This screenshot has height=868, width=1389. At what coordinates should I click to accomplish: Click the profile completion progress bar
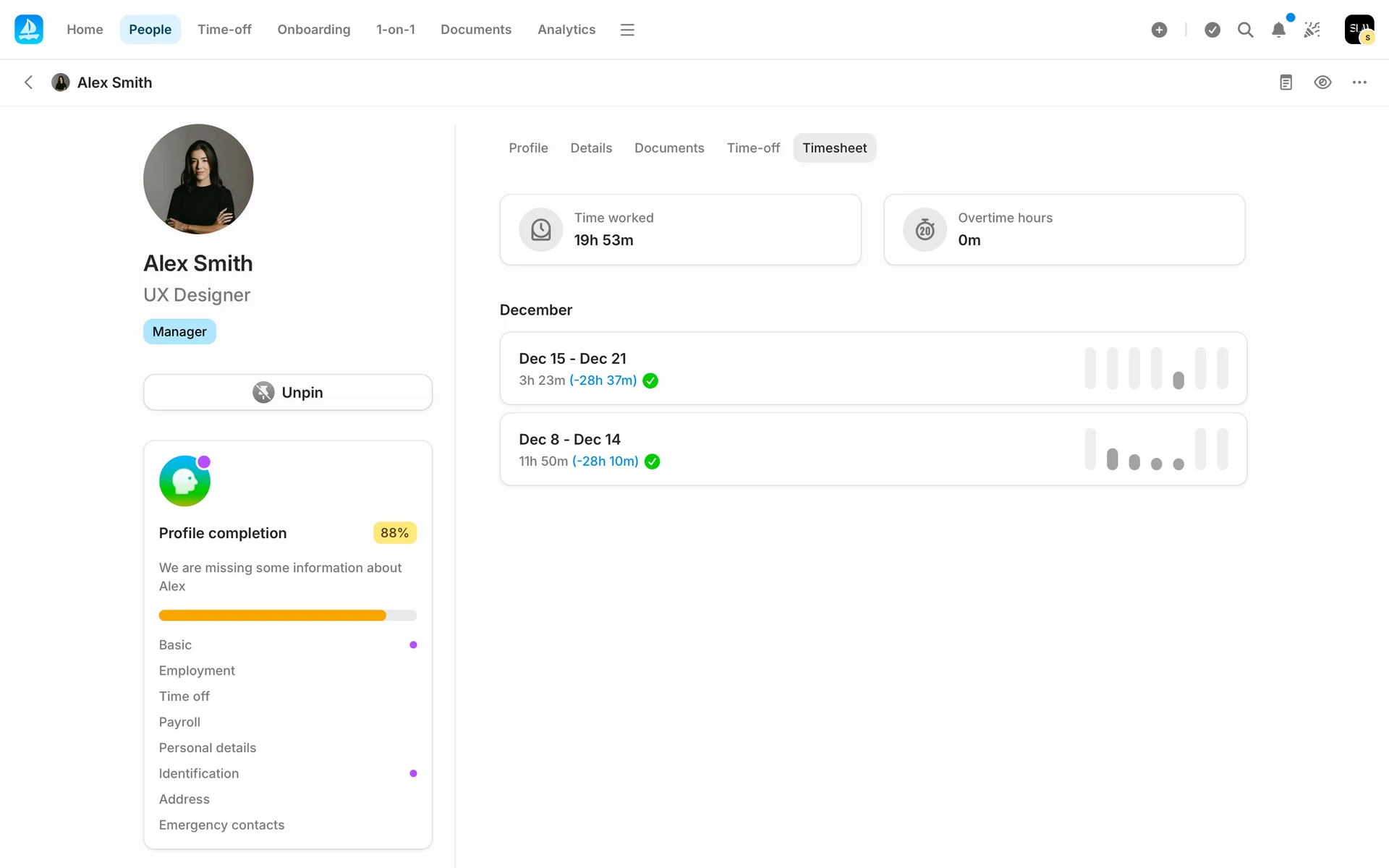(x=287, y=616)
